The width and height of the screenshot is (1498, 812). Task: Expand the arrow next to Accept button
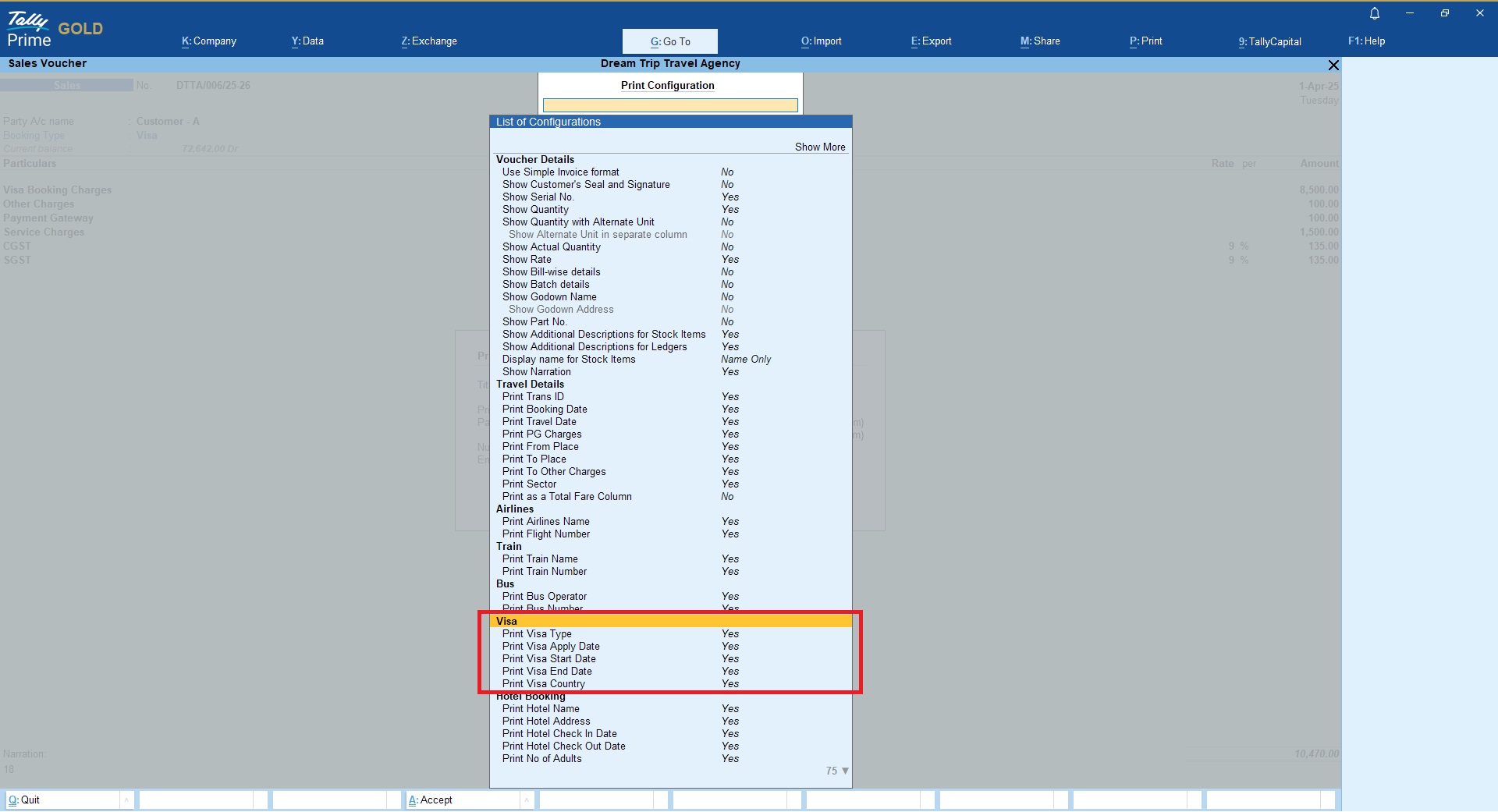point(527,800)
